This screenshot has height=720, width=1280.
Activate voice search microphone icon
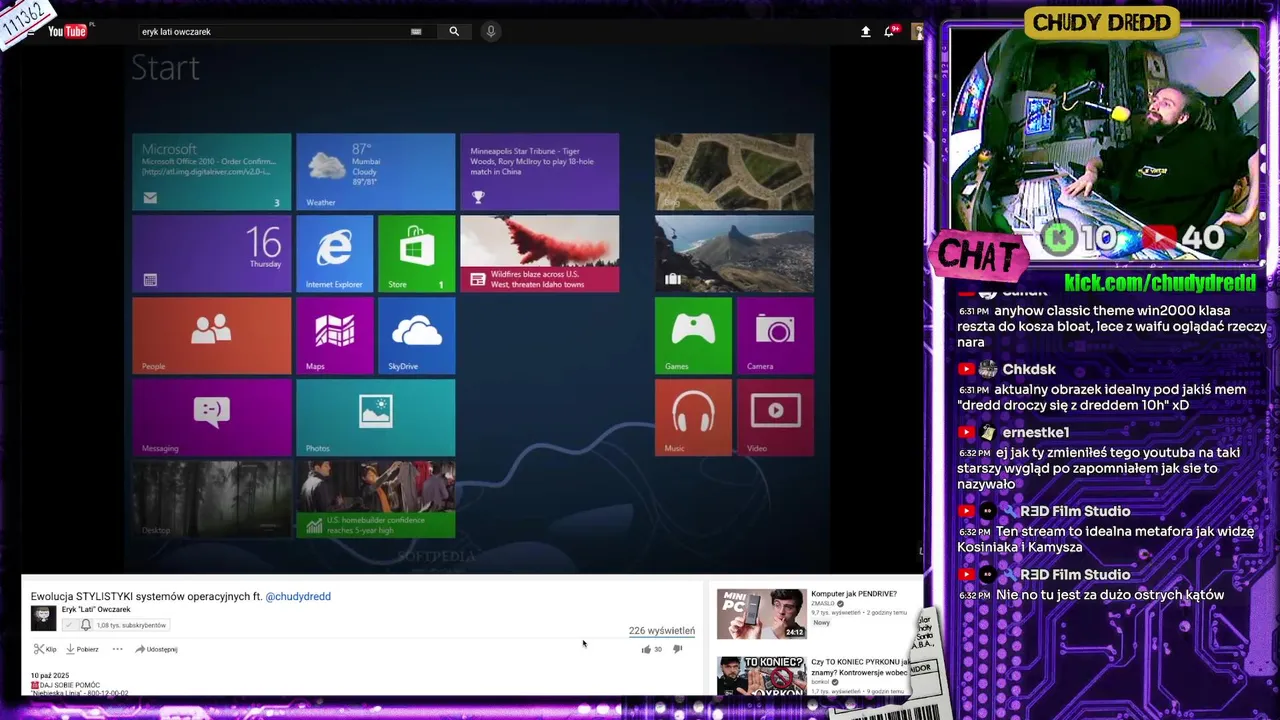tap(490, 31)
